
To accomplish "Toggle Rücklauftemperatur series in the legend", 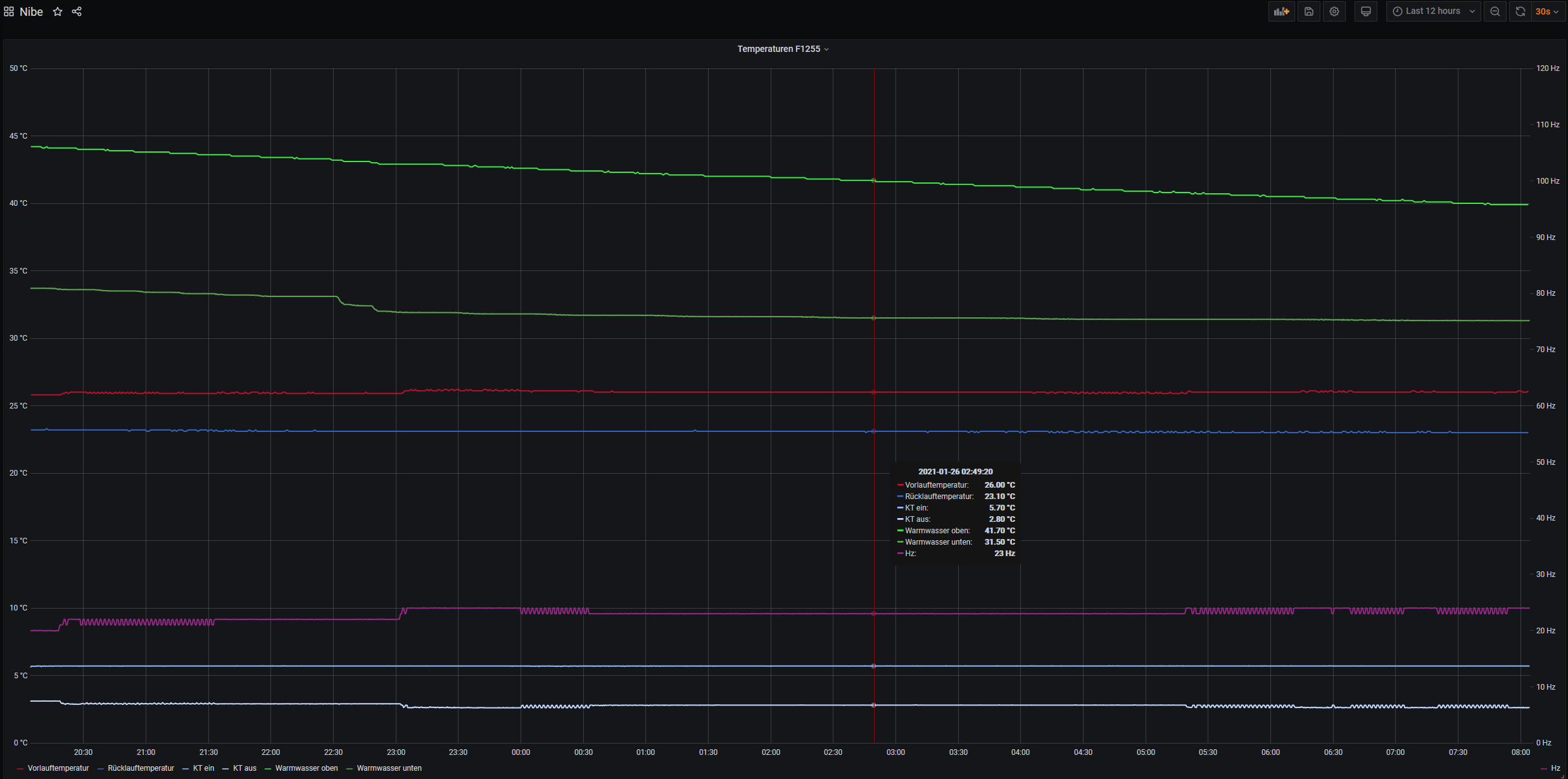I will [x=141, y=768].
